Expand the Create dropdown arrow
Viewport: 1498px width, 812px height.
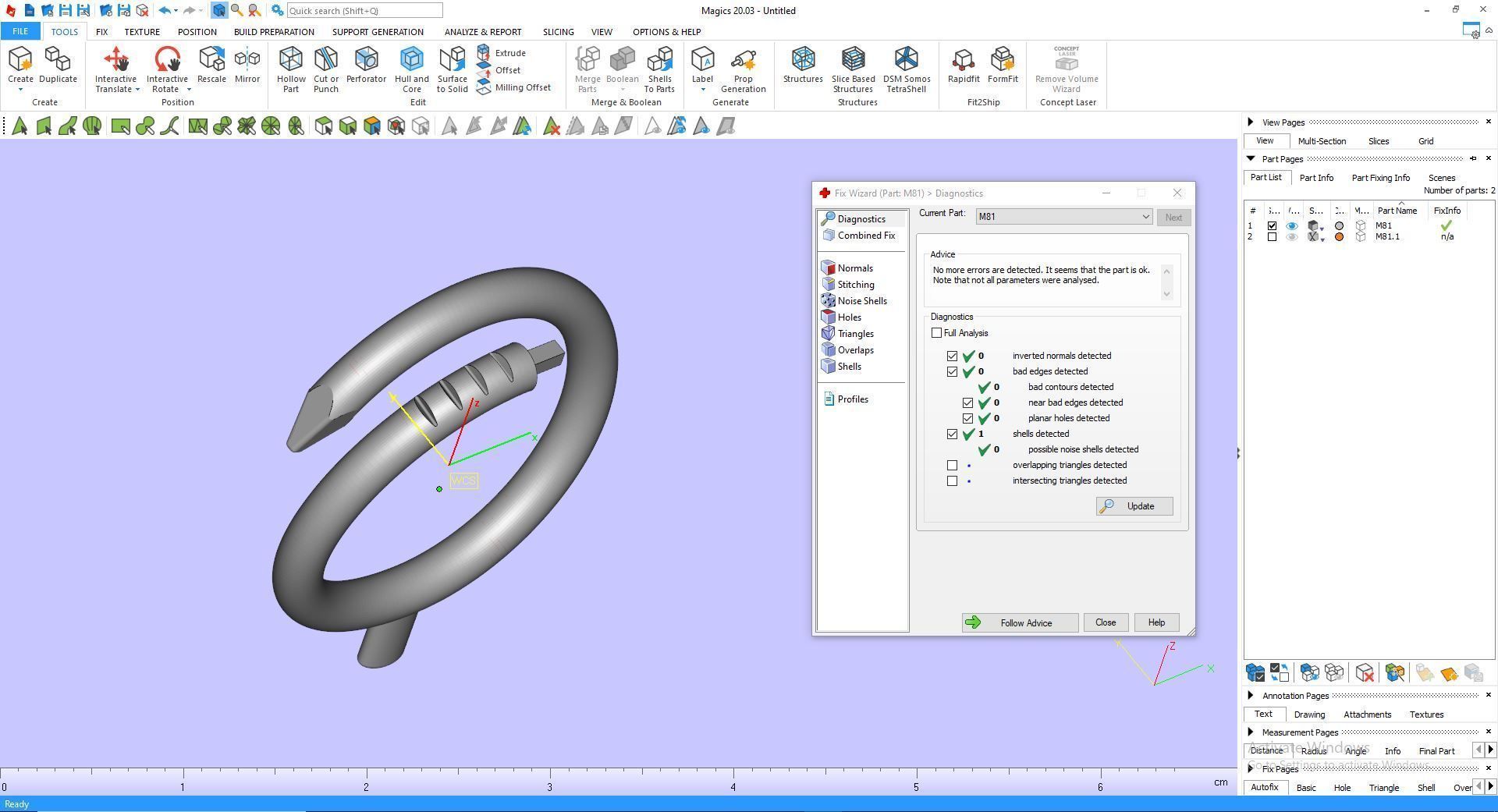coord(20,90)
